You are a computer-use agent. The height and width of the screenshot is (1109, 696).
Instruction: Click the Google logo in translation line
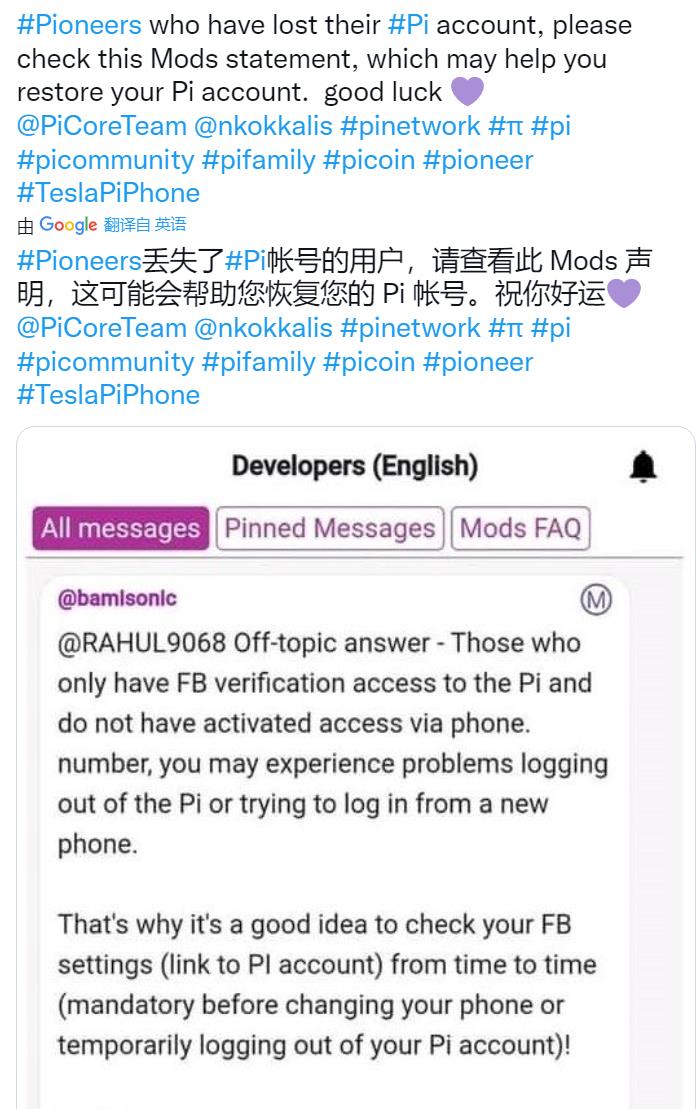click(68, 225)
